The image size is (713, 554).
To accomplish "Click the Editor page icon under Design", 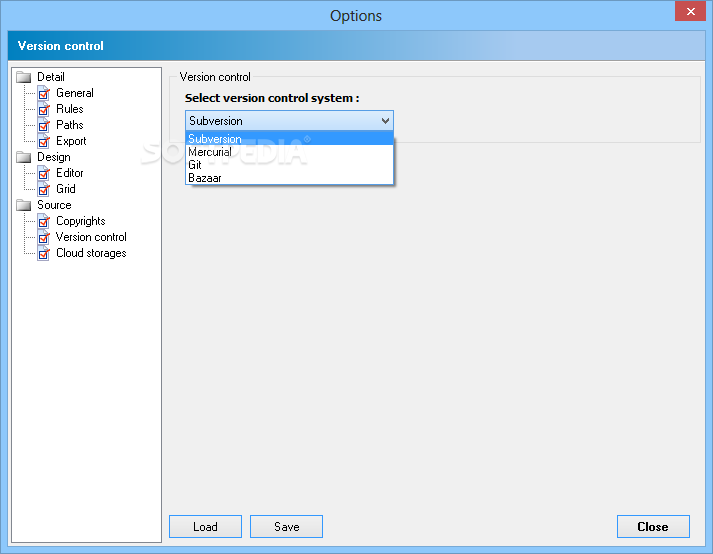I will tap(44, 173).
